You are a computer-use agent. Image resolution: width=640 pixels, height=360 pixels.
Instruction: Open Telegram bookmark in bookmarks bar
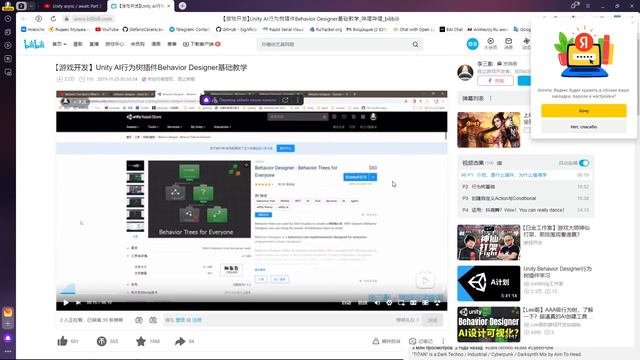click(x=189, y=29)
